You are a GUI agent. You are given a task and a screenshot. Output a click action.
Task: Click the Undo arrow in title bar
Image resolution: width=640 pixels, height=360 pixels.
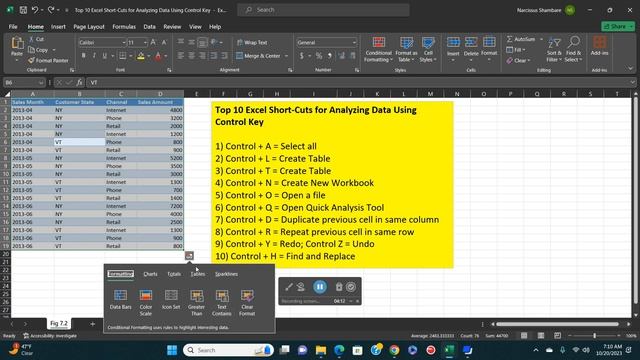click(35, 10)
